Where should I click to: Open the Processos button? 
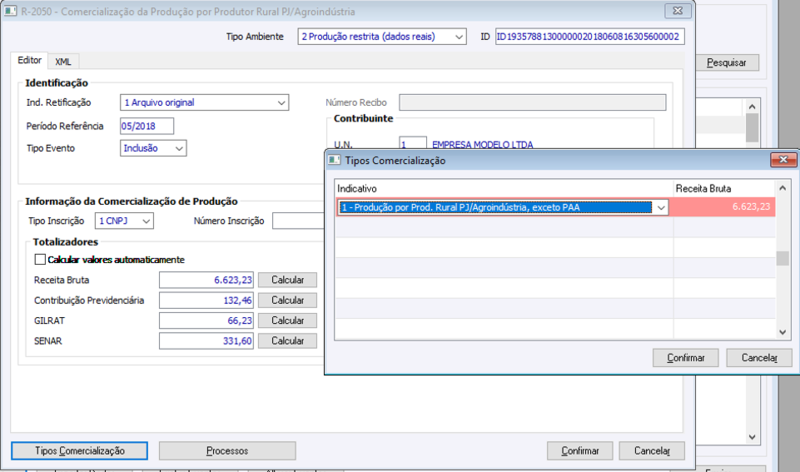227,451
